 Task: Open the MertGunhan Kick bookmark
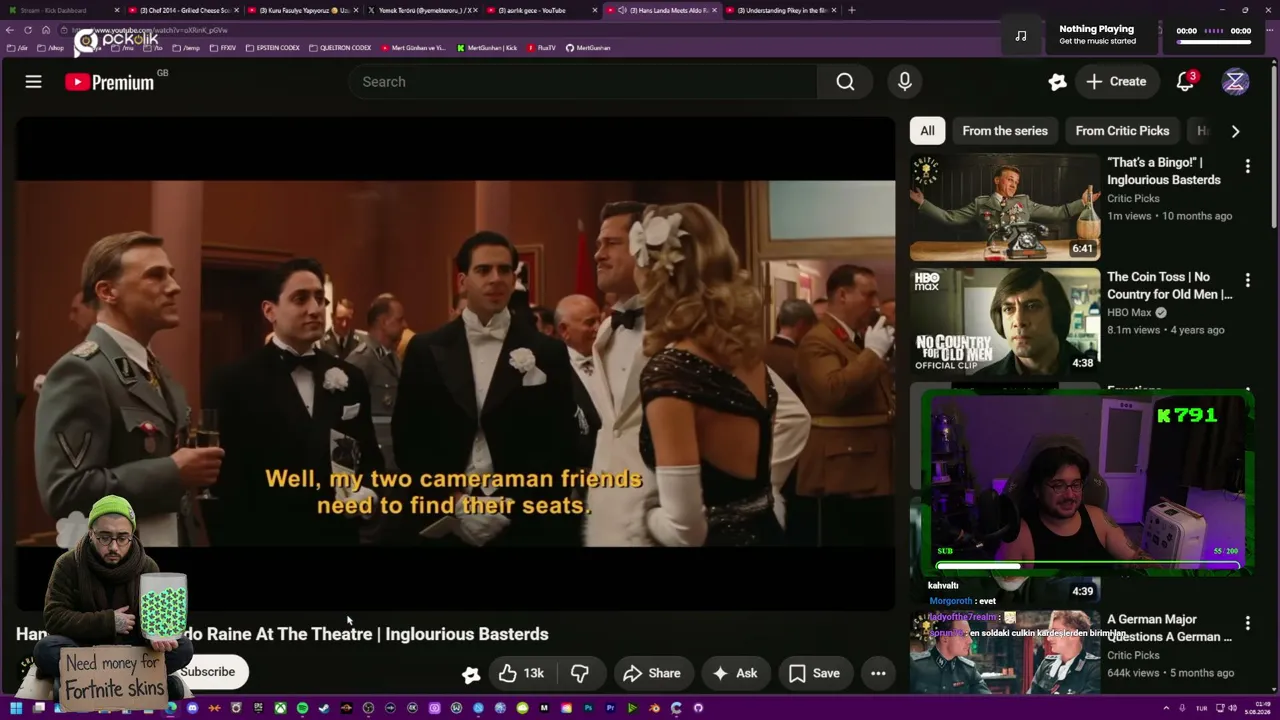click(x=487, y=48)
